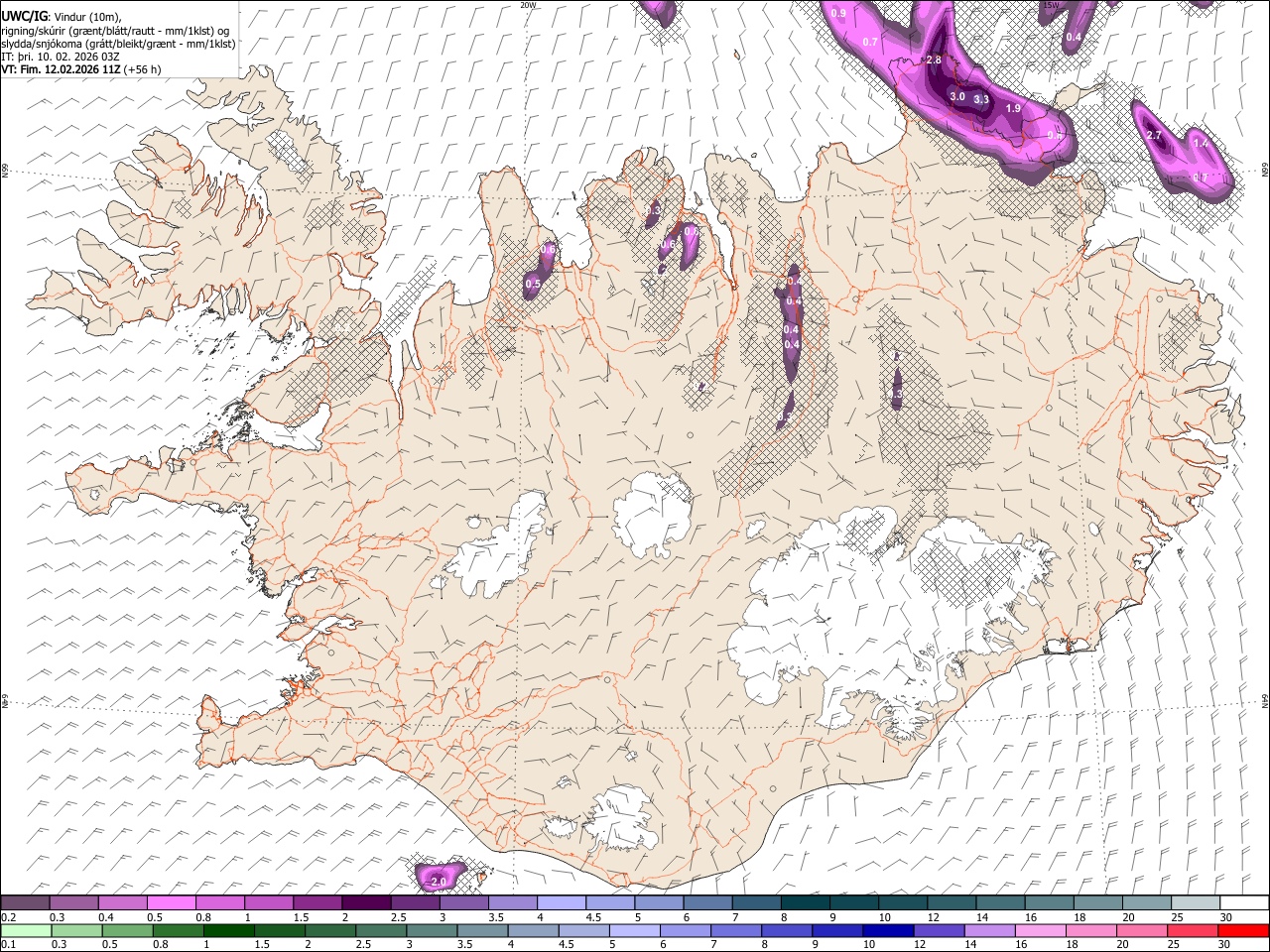
Task: Click the 20W longitude label at top
Action: (x=528, y=5)
